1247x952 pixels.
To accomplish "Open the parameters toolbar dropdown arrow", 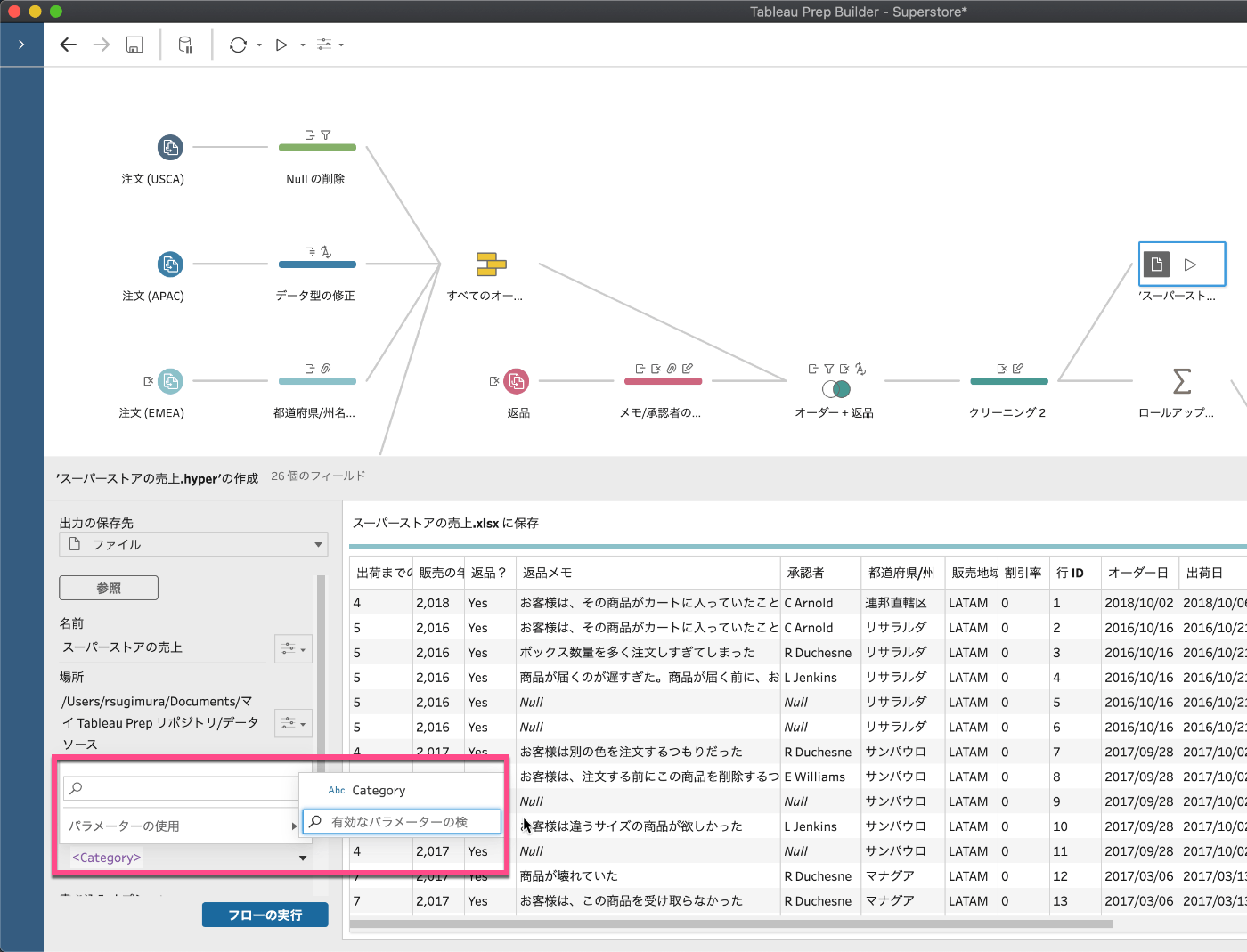I will coord(341,45).
